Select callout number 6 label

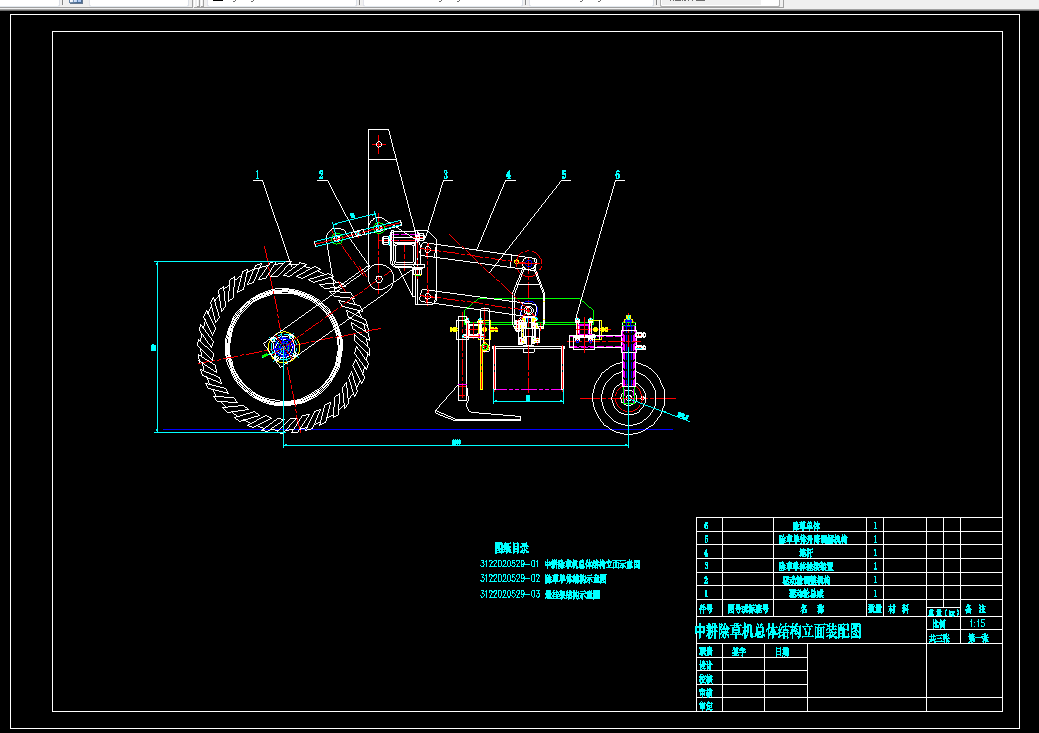click(617, 175)
